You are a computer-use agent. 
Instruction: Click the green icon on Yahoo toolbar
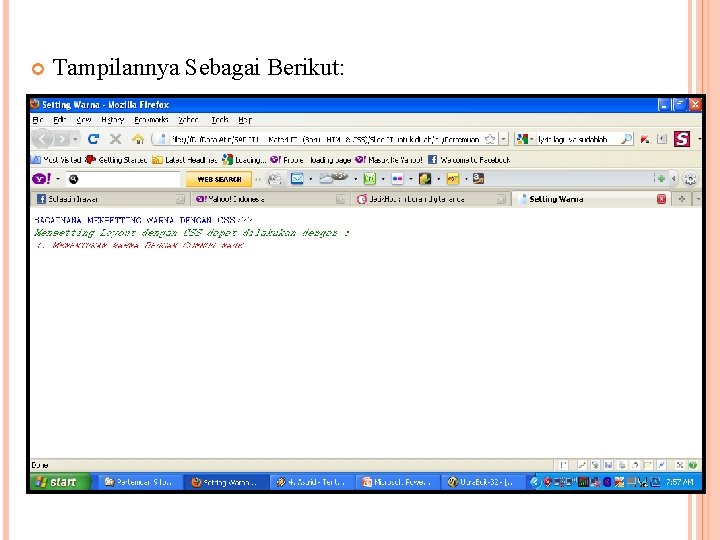point(370,179)
